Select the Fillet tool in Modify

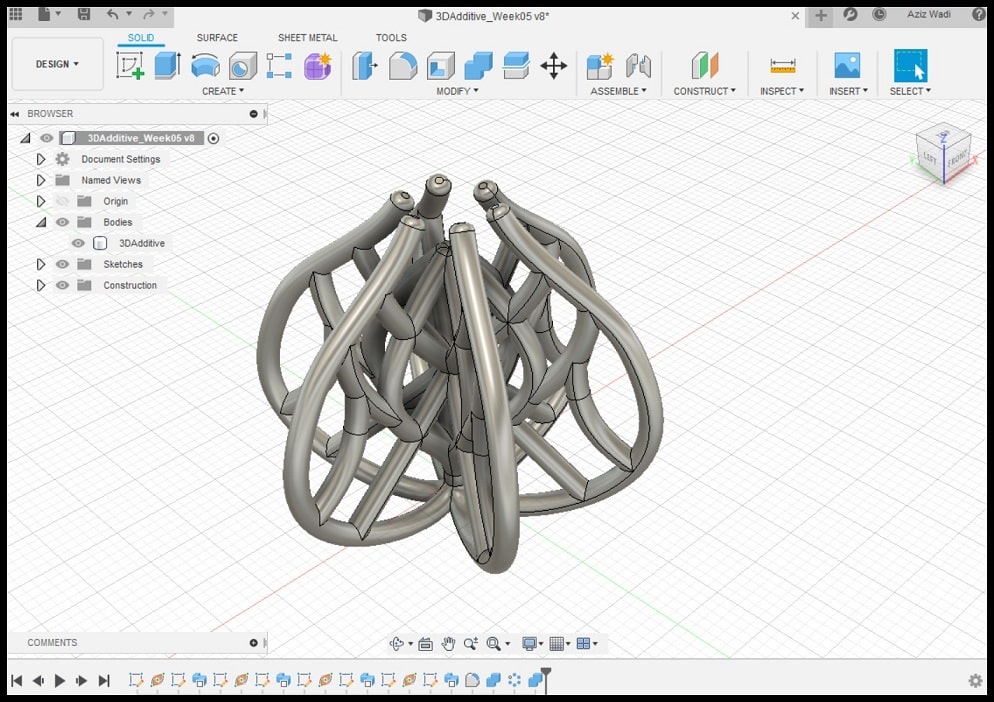[x=403, y=66]
